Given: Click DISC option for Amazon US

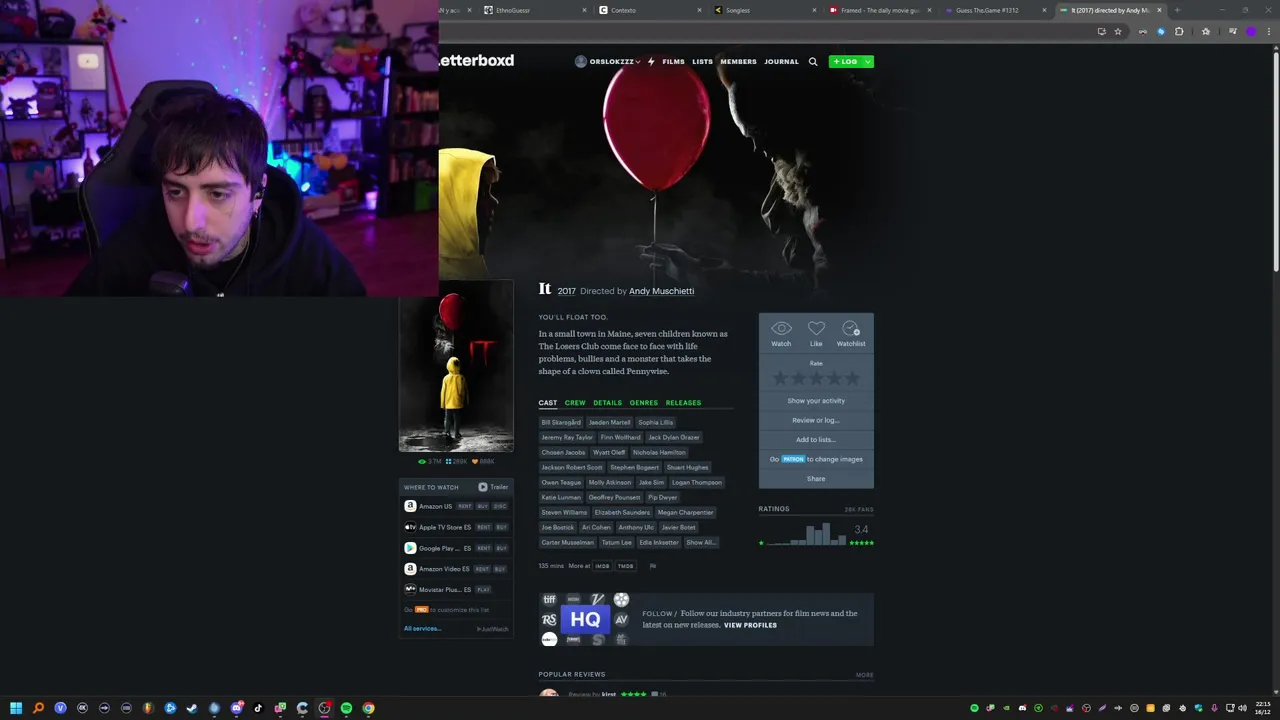Looking at the screenshot, I should [x=500, y=506].
